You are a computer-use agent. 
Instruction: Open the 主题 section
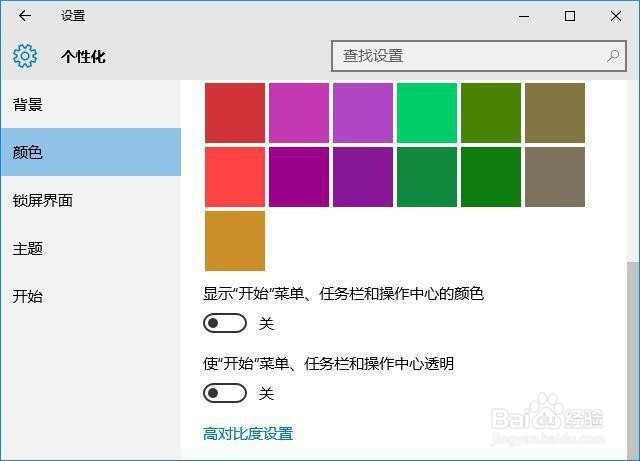coord(91,248)
